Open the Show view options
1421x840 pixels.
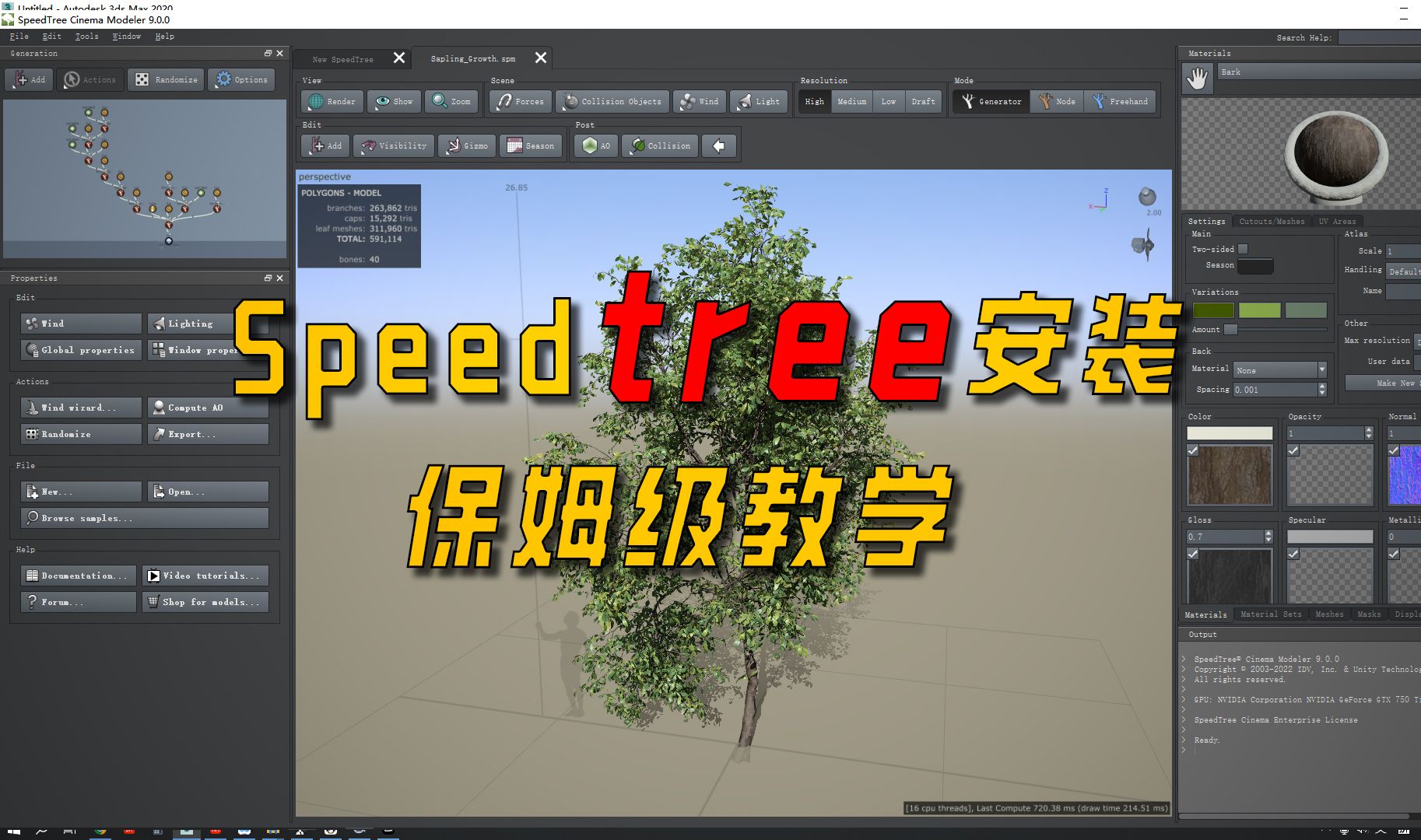point(394,101)
